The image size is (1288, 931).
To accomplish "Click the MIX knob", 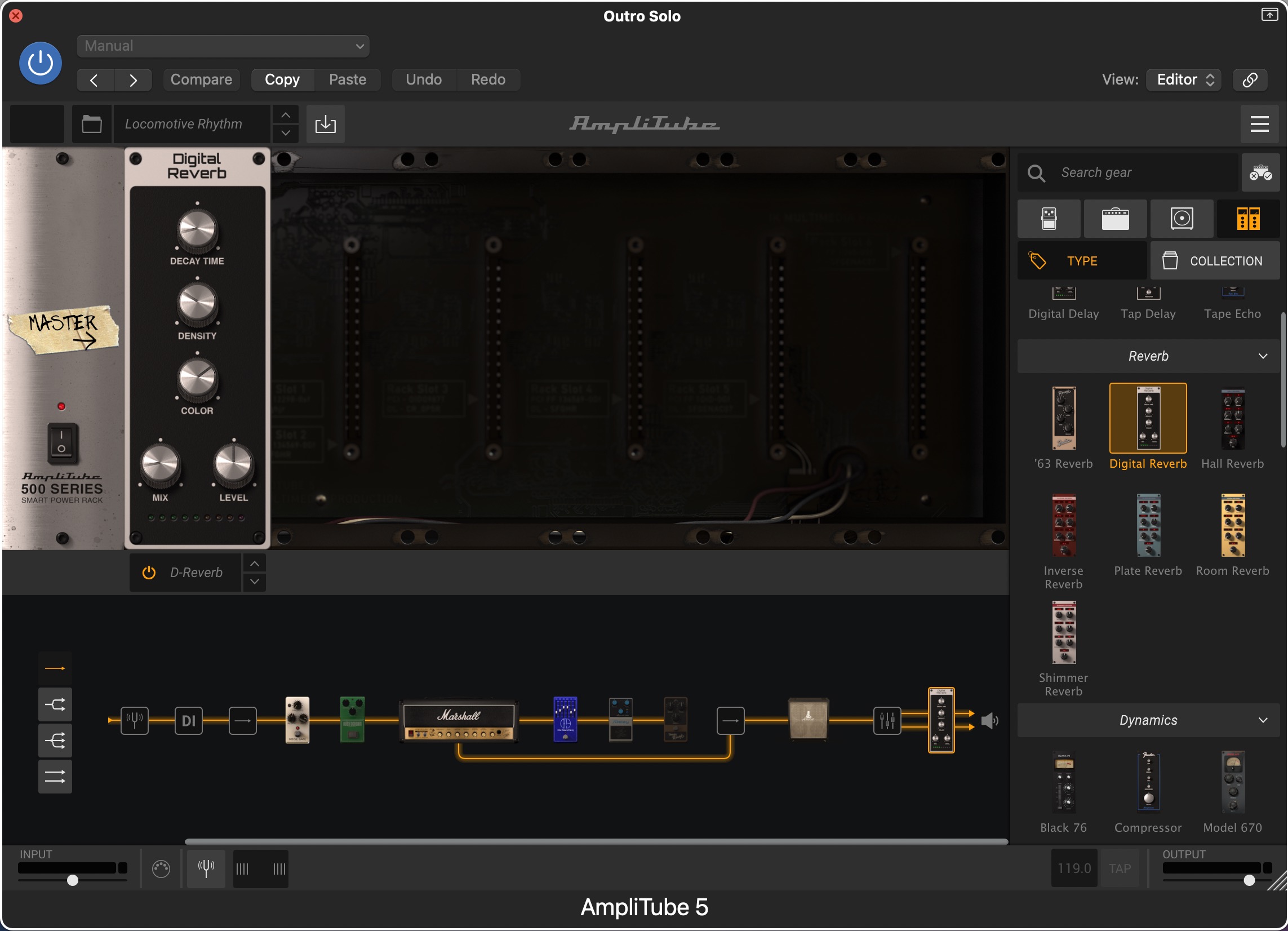I will [x=160, y=464].
